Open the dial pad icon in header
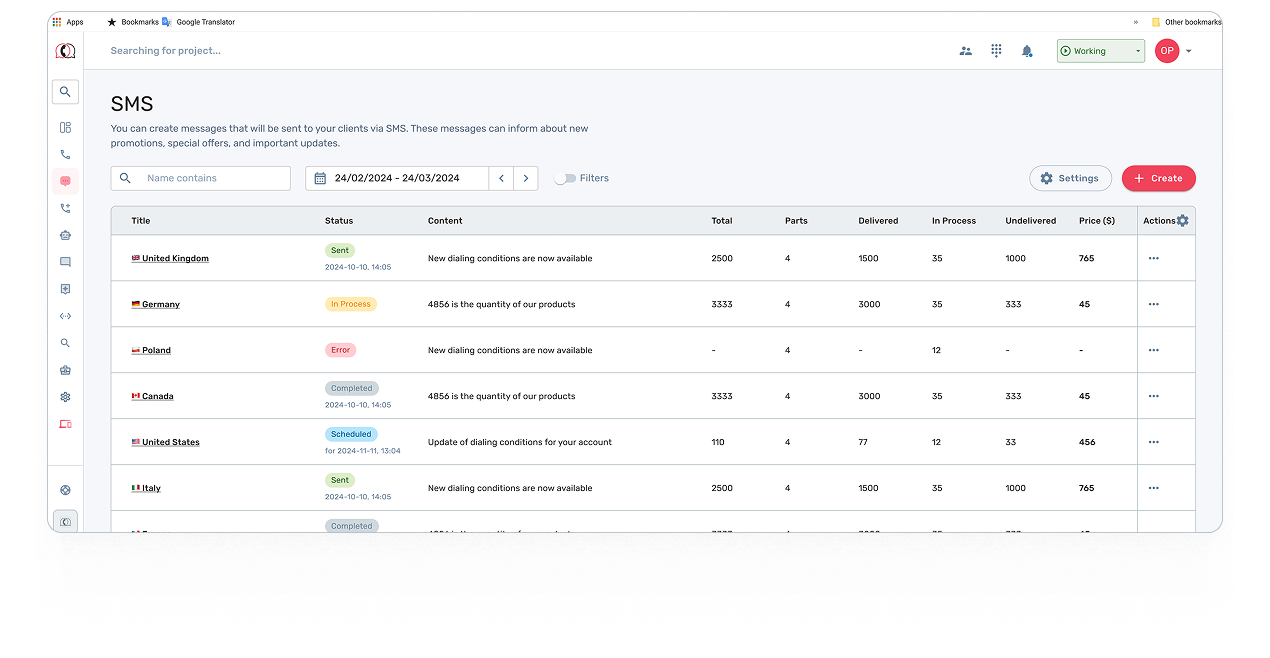This screenshot has width=1270, height=658. 996,51
